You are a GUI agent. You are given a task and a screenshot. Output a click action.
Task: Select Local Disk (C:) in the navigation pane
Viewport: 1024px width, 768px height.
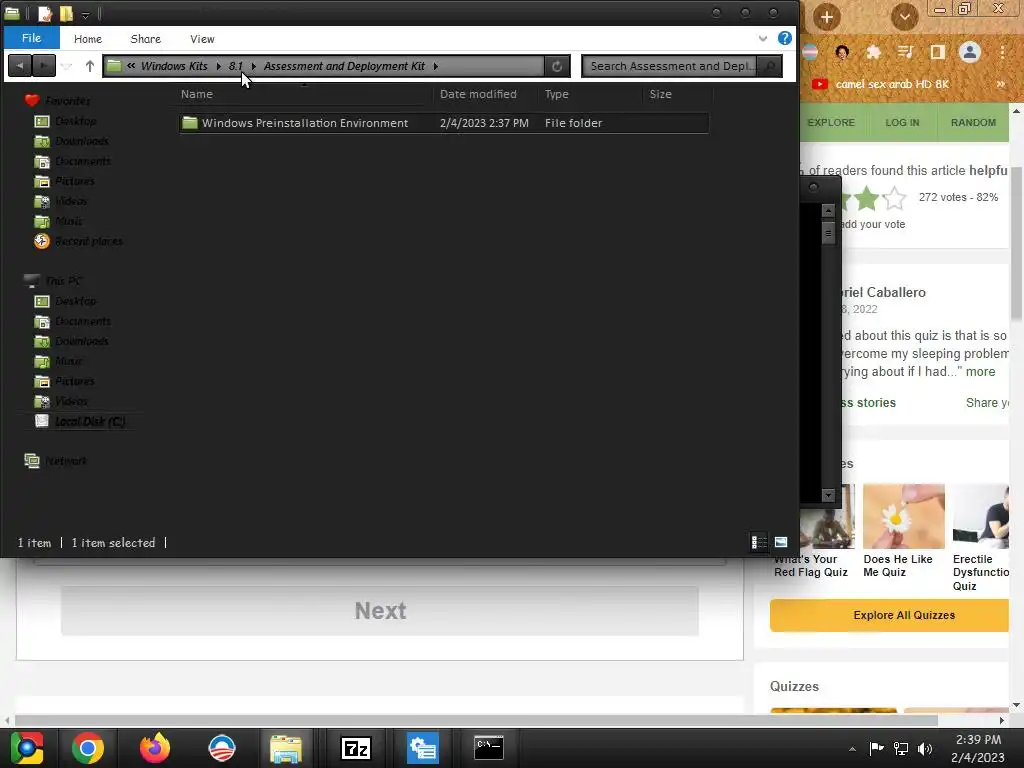89,421
